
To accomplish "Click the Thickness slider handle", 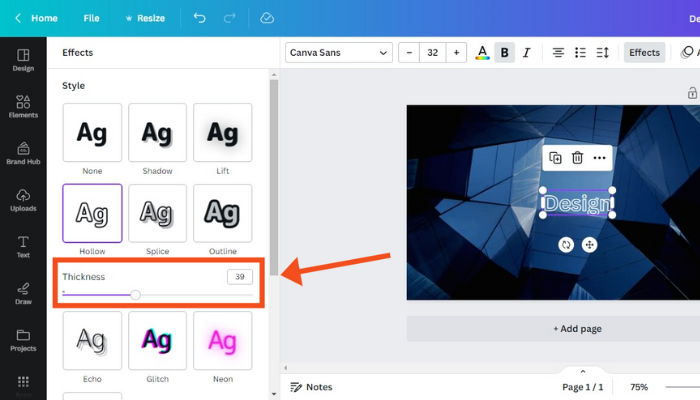I will point(136,295).
